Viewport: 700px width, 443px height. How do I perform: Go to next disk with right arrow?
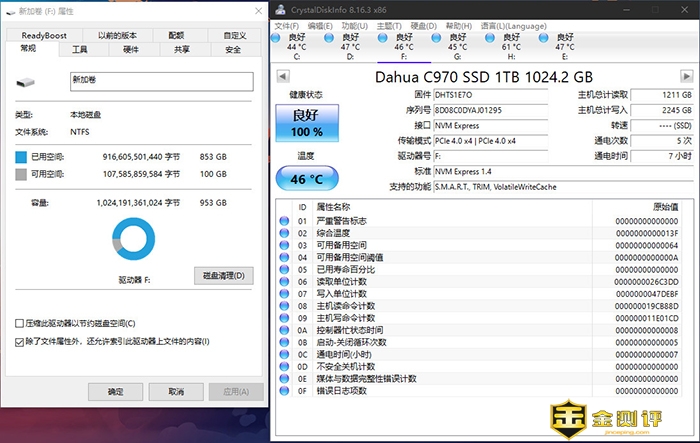point(688,75)
